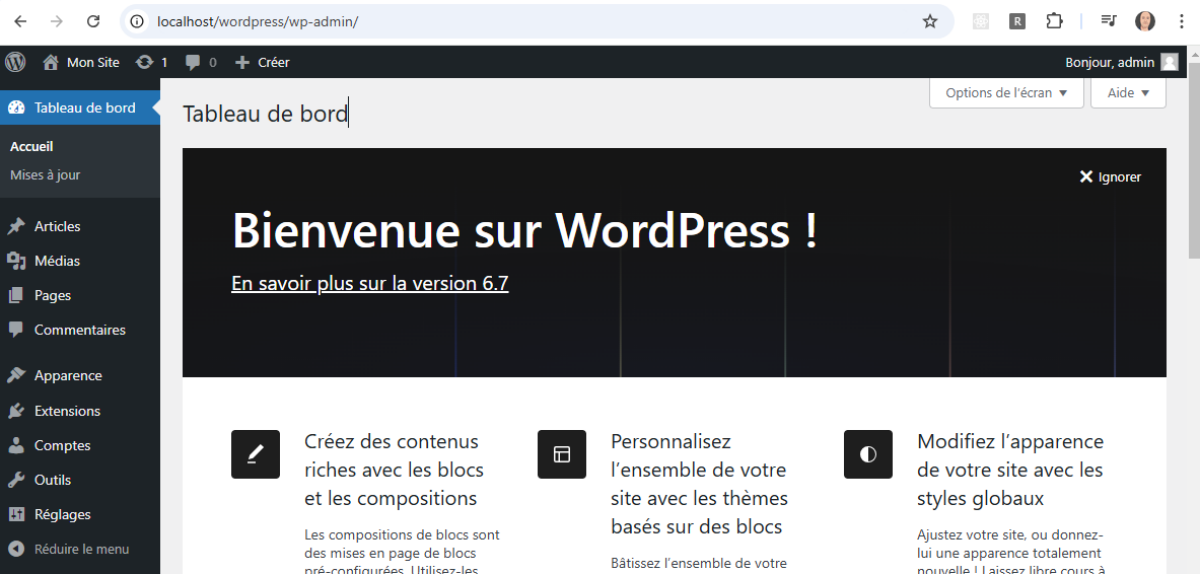Click the Réglages sliders icon
The height and width of the screenshot is (574, 1200).
(16, 515)
